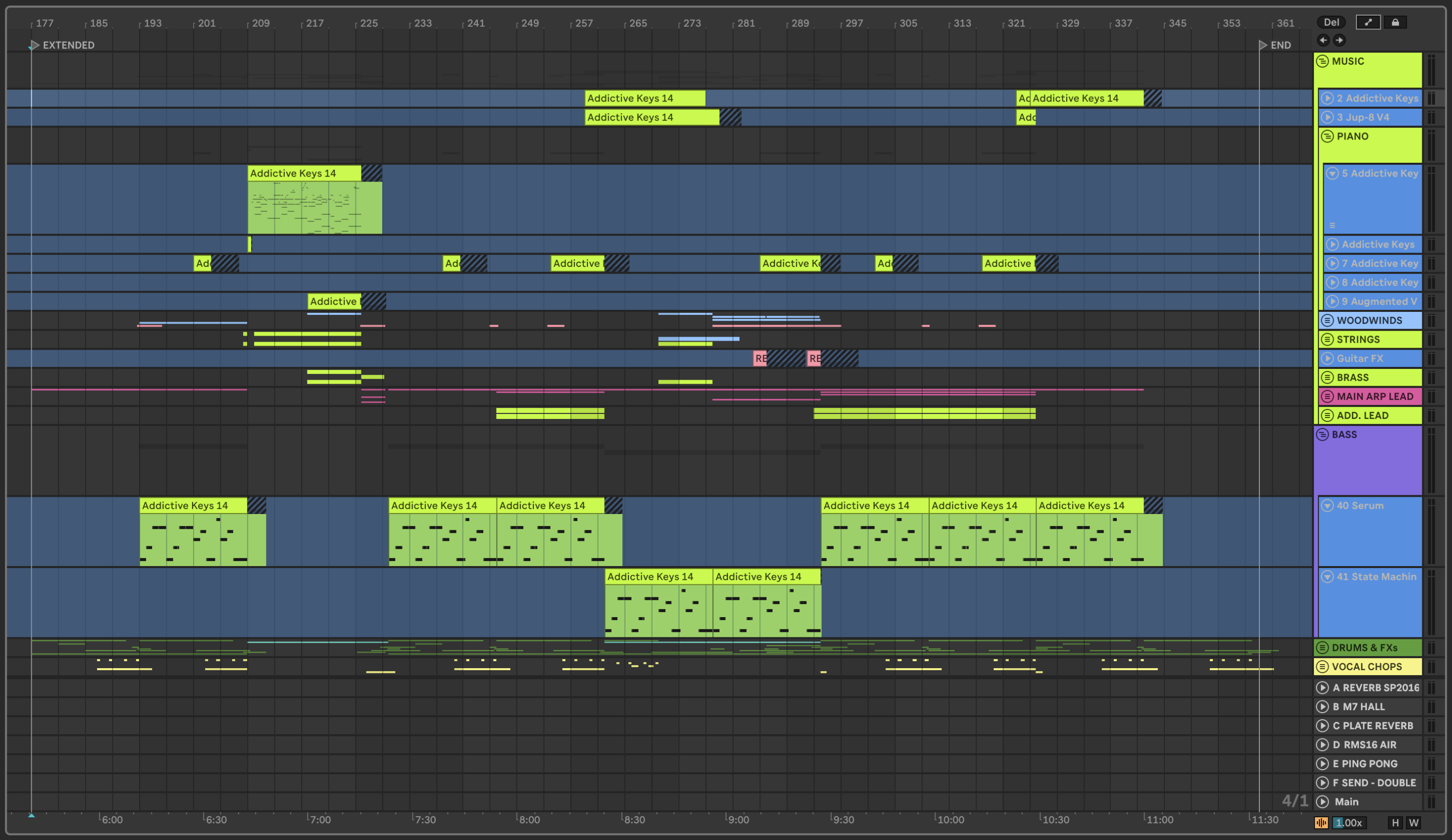Toggle the lock envelopes padlock icon
This screenshot has height=840, width=1452.
tap(1395, 22)
